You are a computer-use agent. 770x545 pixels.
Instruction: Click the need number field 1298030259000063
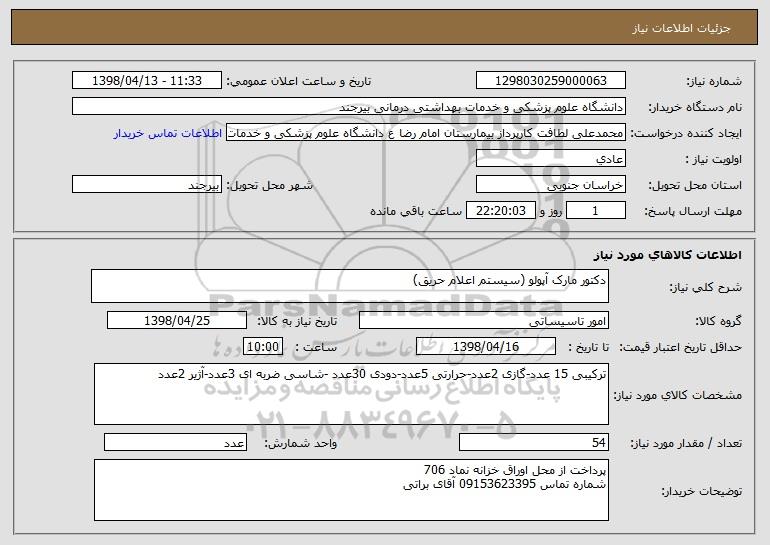(550, 80)
